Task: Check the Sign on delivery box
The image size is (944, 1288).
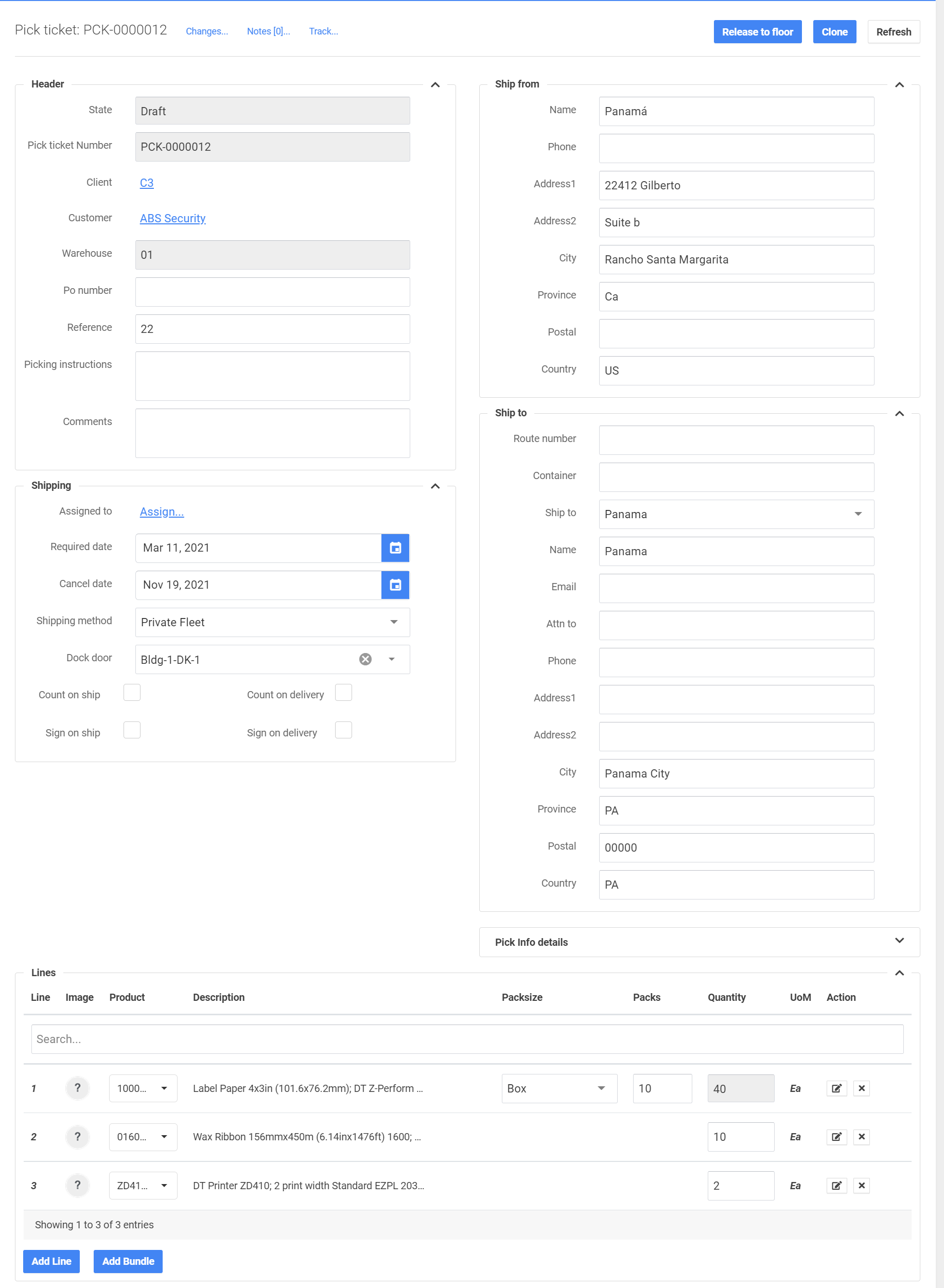Action: [343, 731]
